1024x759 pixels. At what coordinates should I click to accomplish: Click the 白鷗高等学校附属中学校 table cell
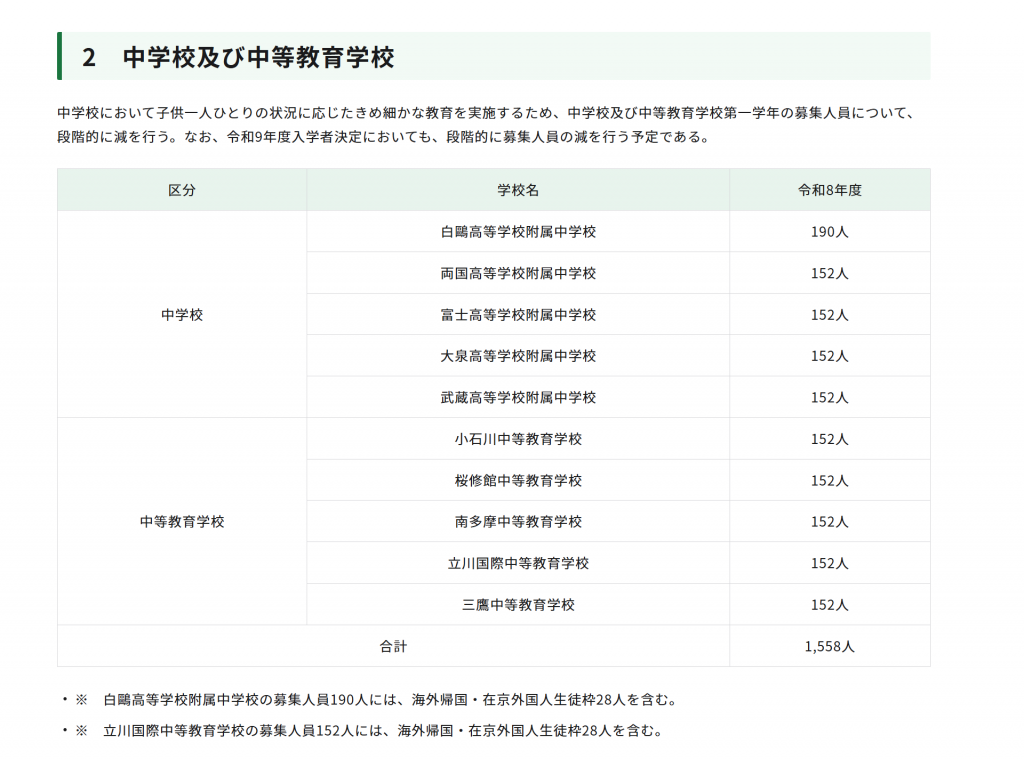click(520, 231)
